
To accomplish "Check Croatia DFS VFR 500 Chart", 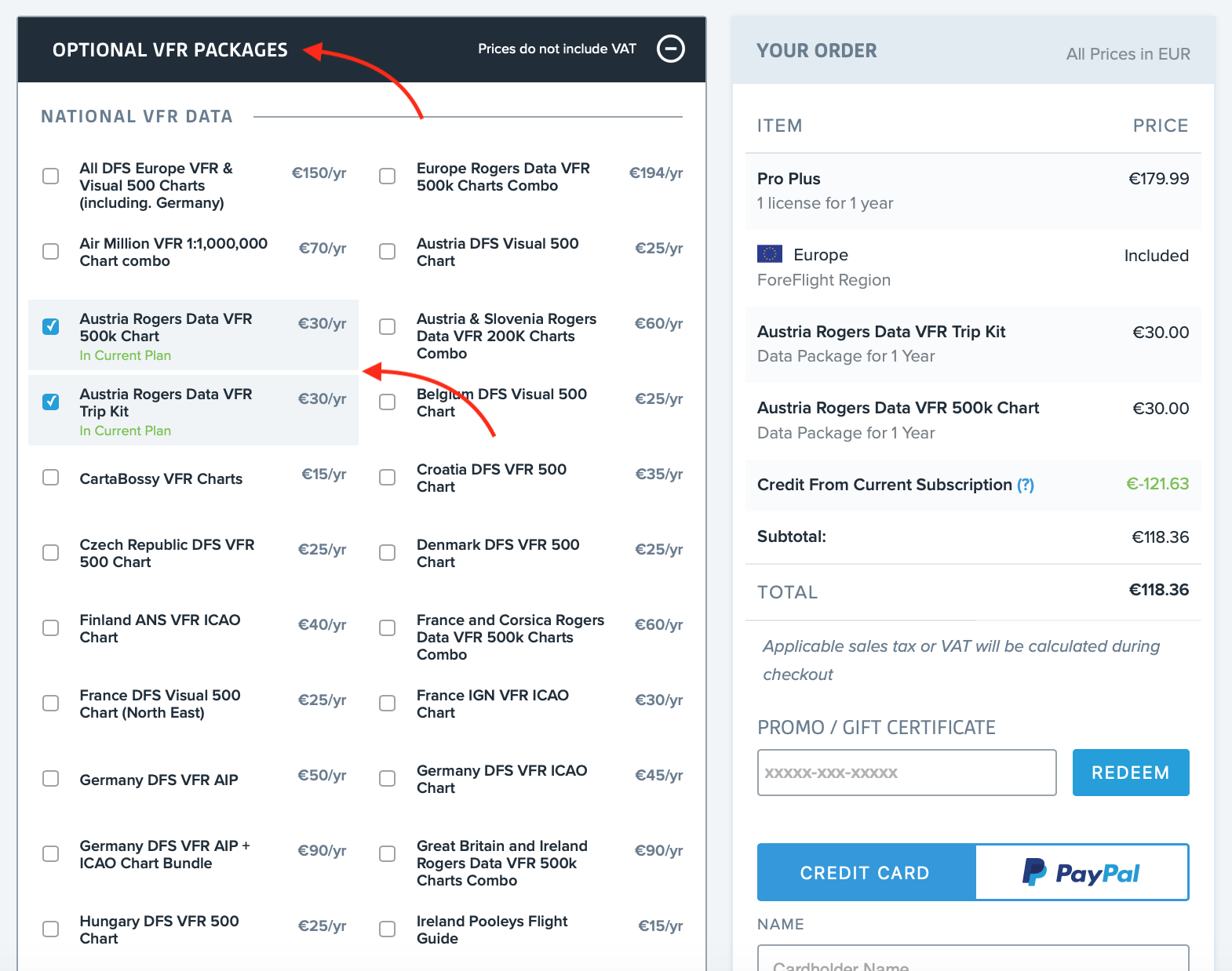I will 388,477.
